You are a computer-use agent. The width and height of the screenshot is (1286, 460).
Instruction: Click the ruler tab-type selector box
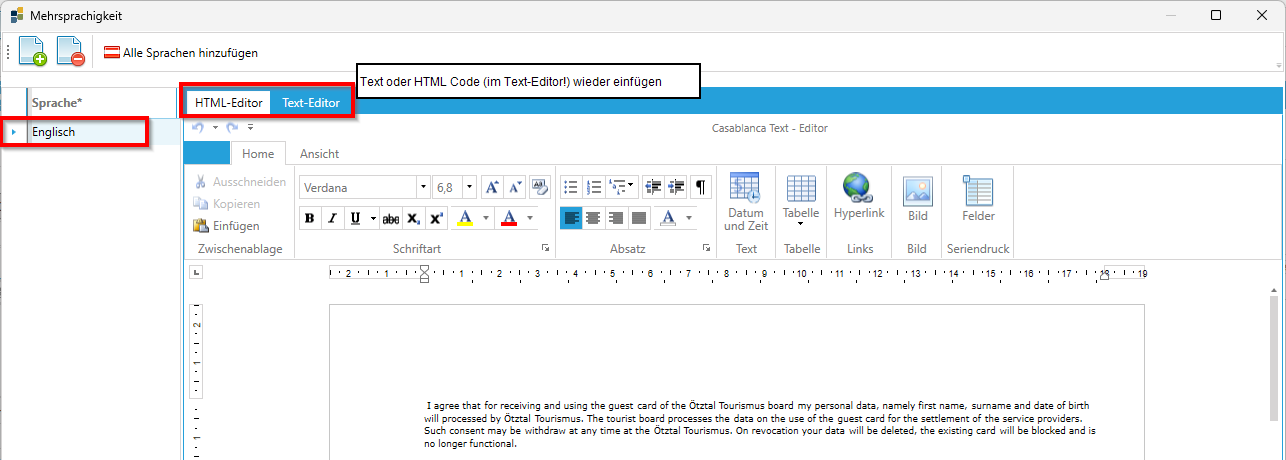tap(196, 272)
